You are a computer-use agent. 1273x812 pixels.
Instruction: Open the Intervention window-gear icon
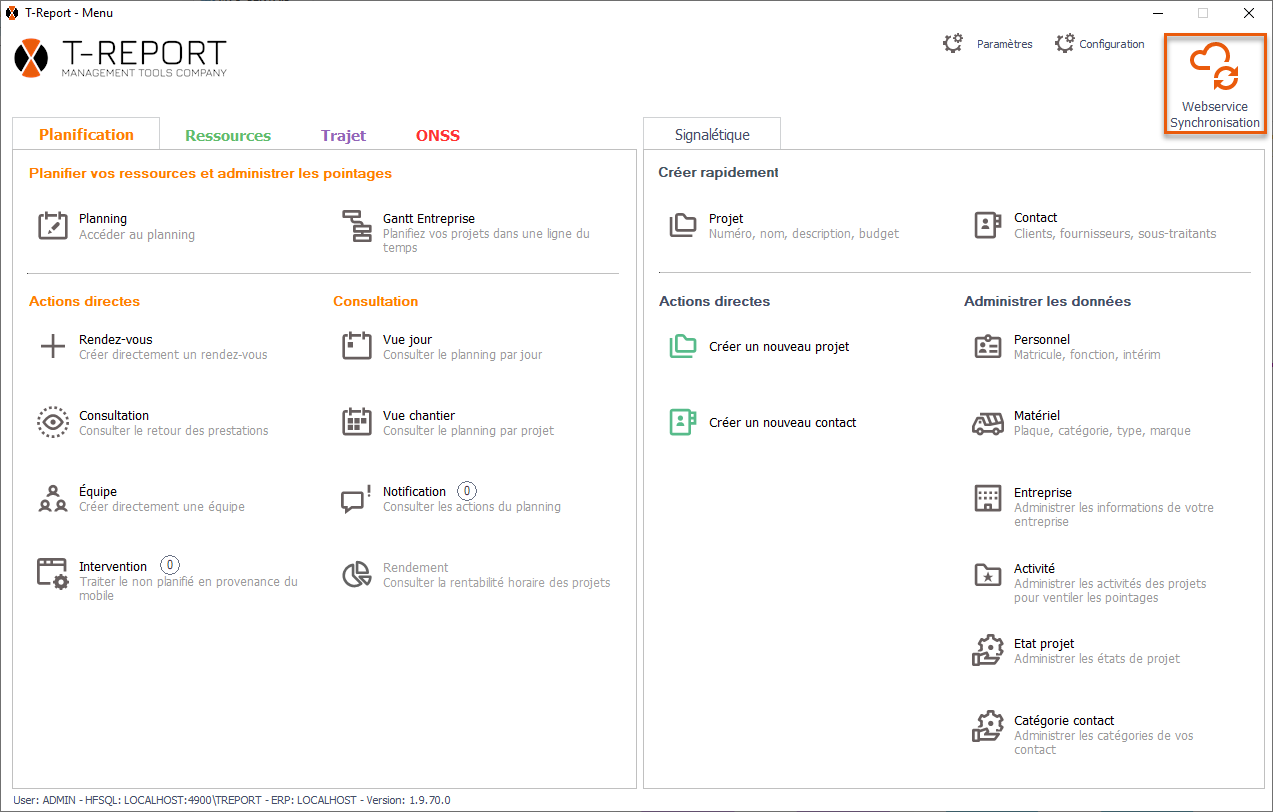click(52, 574)
